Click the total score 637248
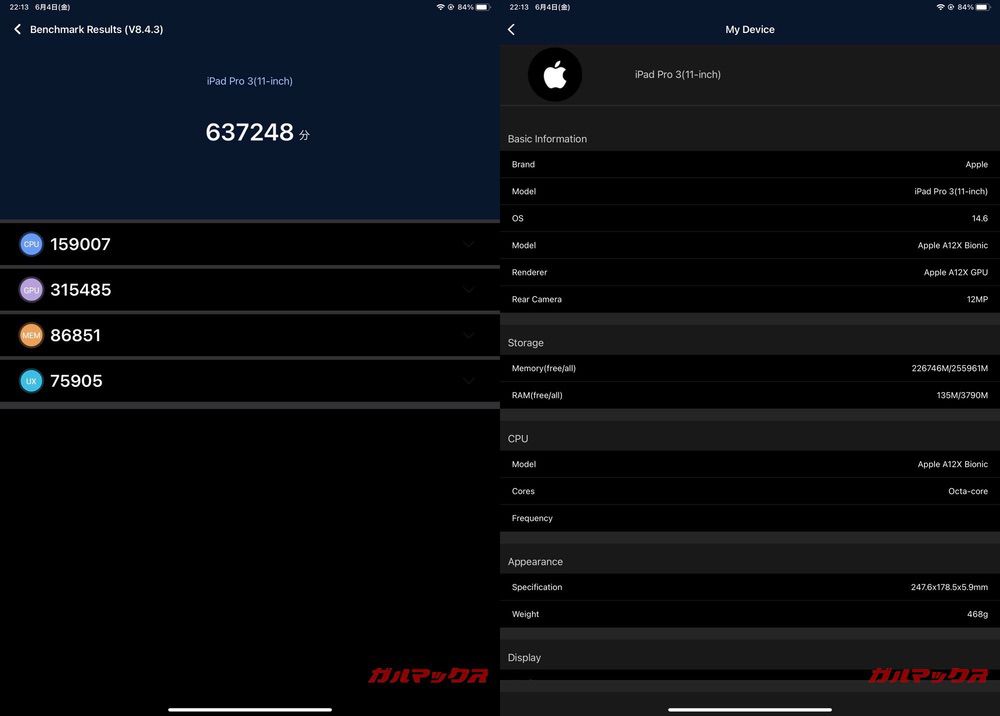This screenshot has height=716, width=1000. 250,131
